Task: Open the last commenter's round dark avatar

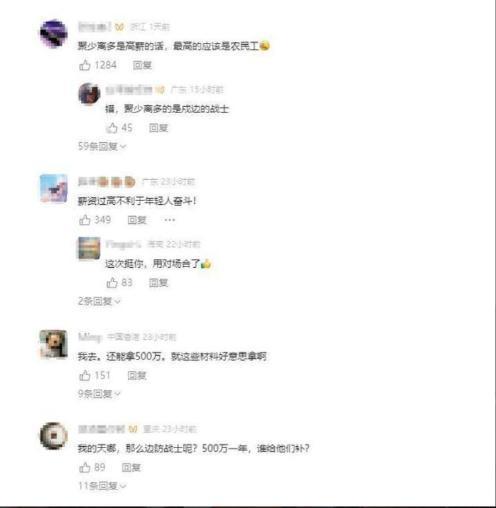Action: 54,436
